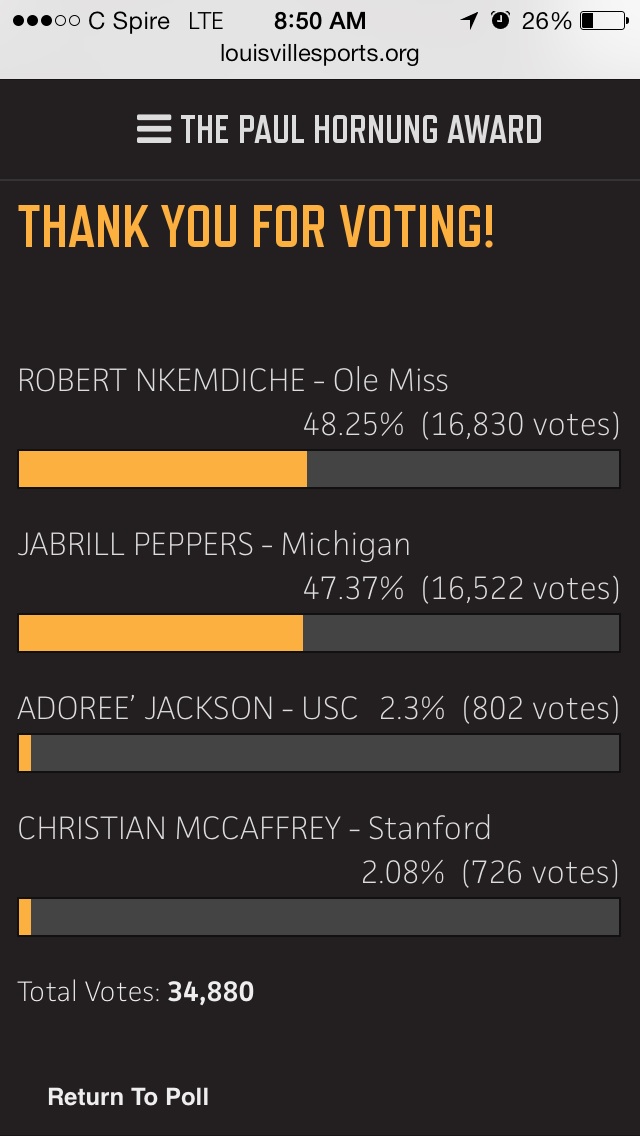
Task: Tap the location arrow status icon
Action: point(469,20)
